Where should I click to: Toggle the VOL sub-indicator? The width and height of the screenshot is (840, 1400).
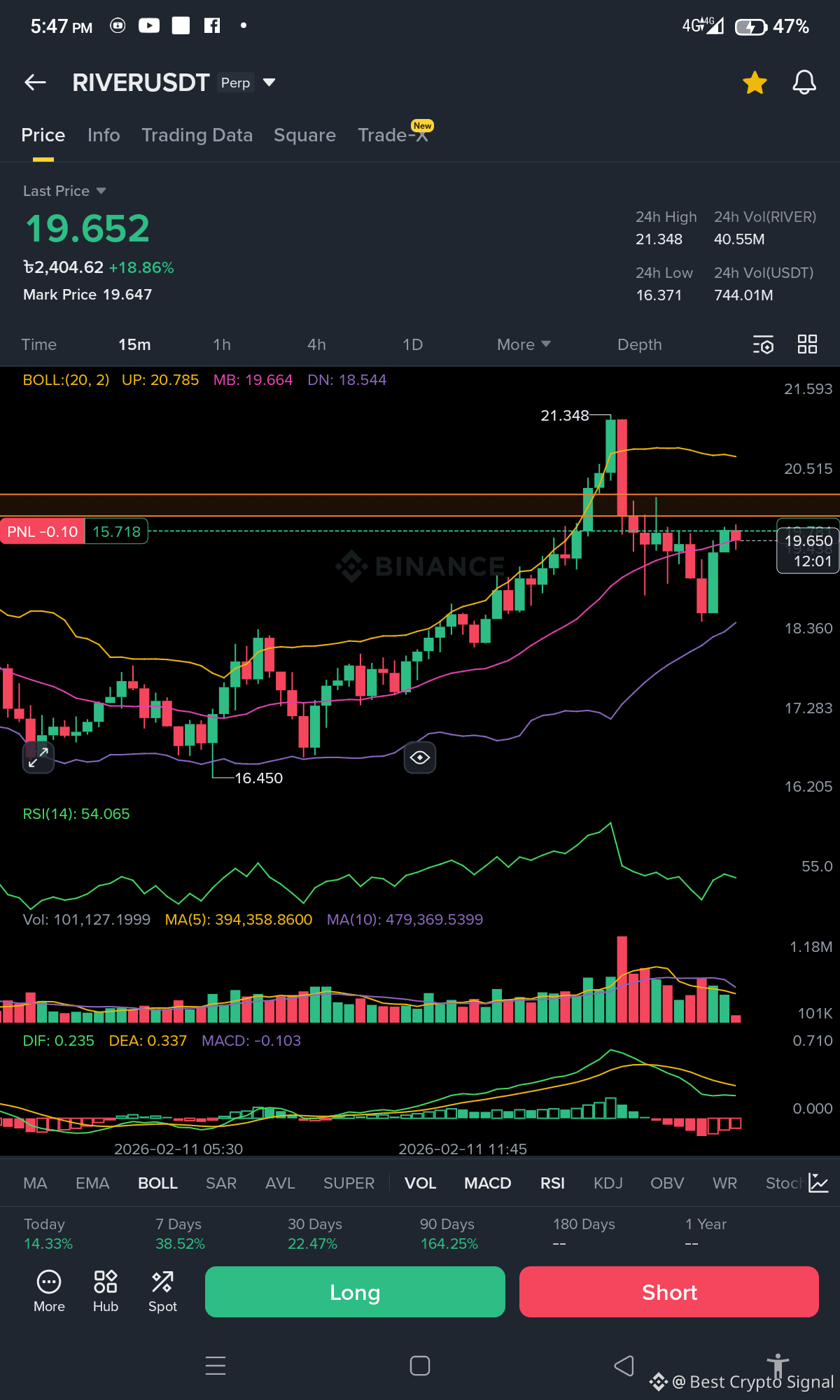click(420, 1183)
